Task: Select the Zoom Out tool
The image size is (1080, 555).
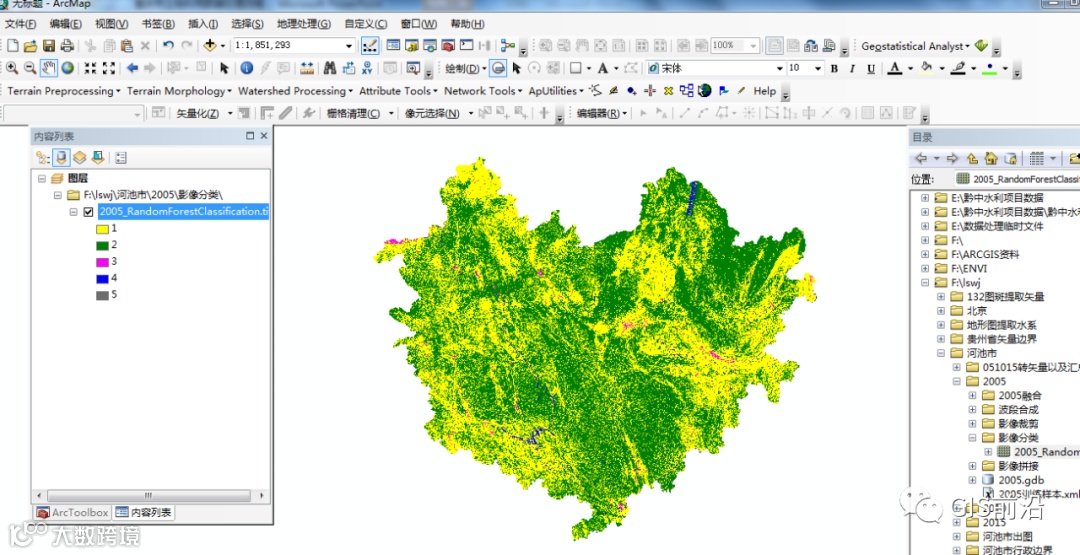Action: click(30, 68)
